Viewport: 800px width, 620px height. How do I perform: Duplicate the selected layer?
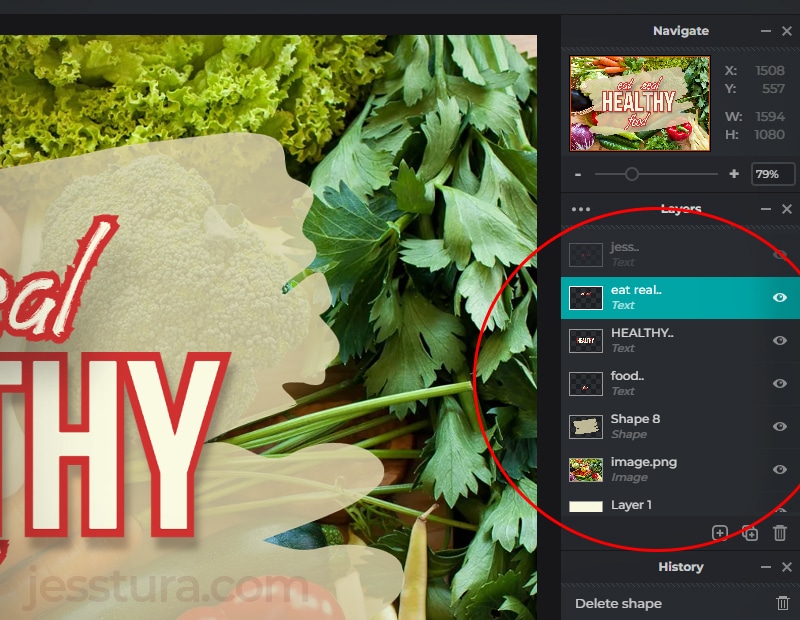tap(749, 533)
